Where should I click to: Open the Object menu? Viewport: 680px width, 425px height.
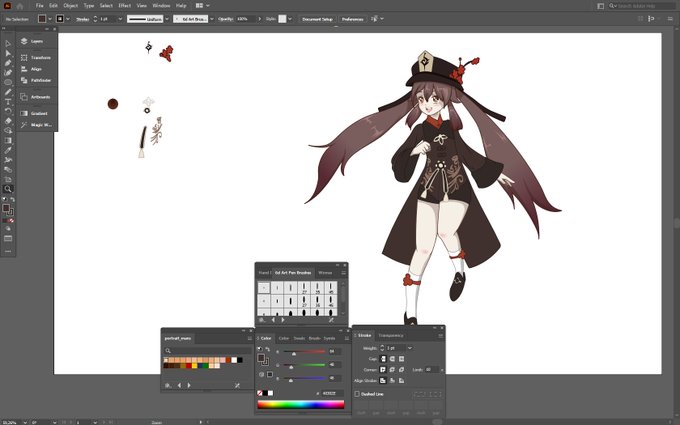(x=70, y=6)
